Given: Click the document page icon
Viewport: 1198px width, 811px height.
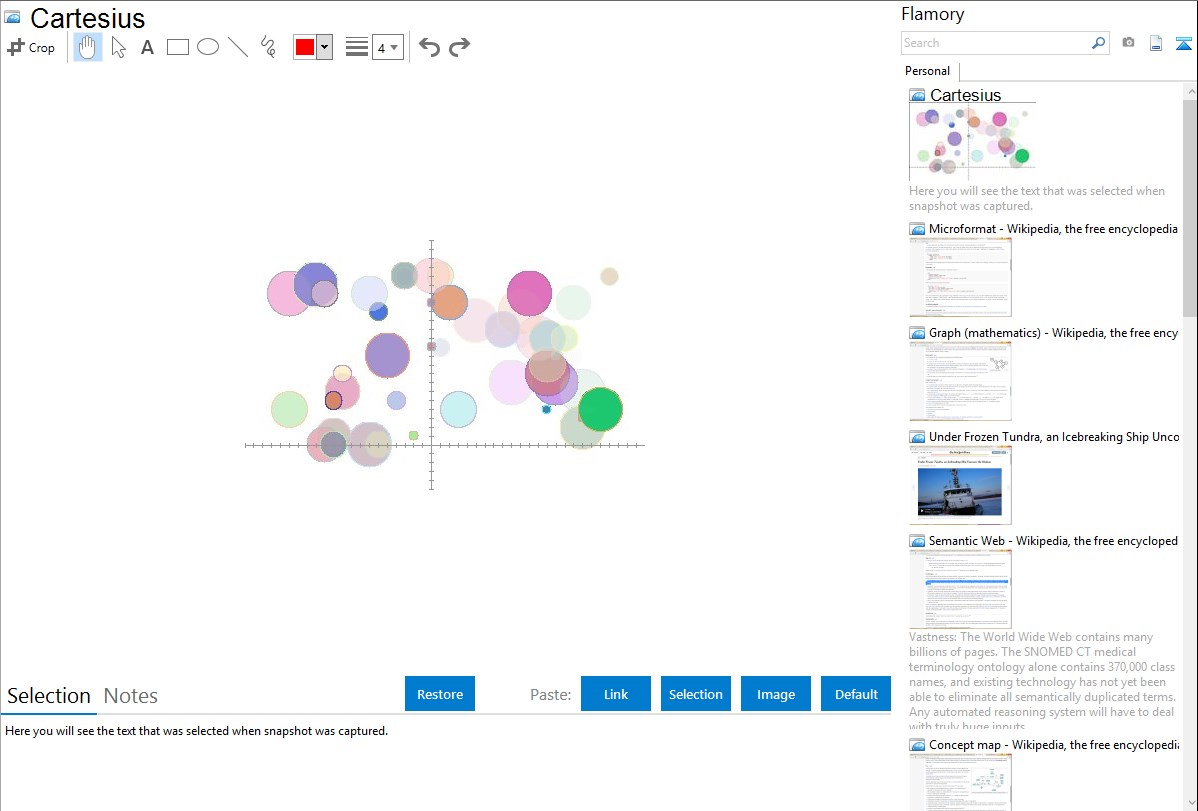Looking at the screenshot, I should 1156,43.
